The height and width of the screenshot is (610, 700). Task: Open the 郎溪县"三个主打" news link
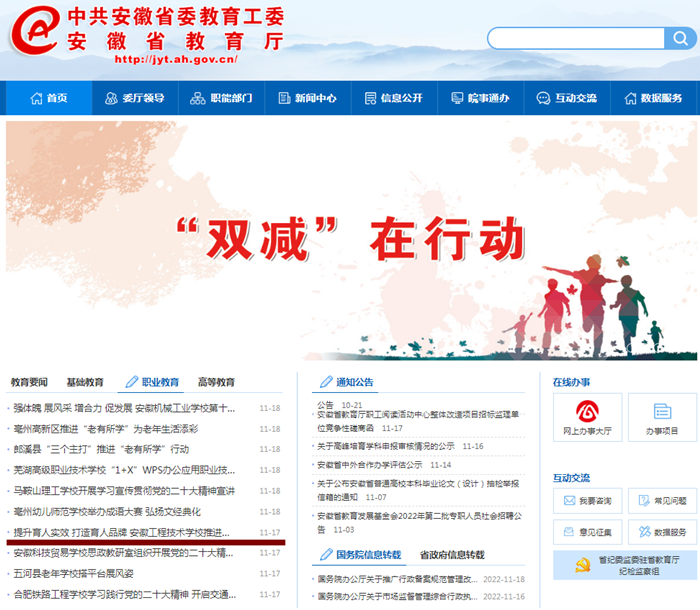tap(101, 449)
